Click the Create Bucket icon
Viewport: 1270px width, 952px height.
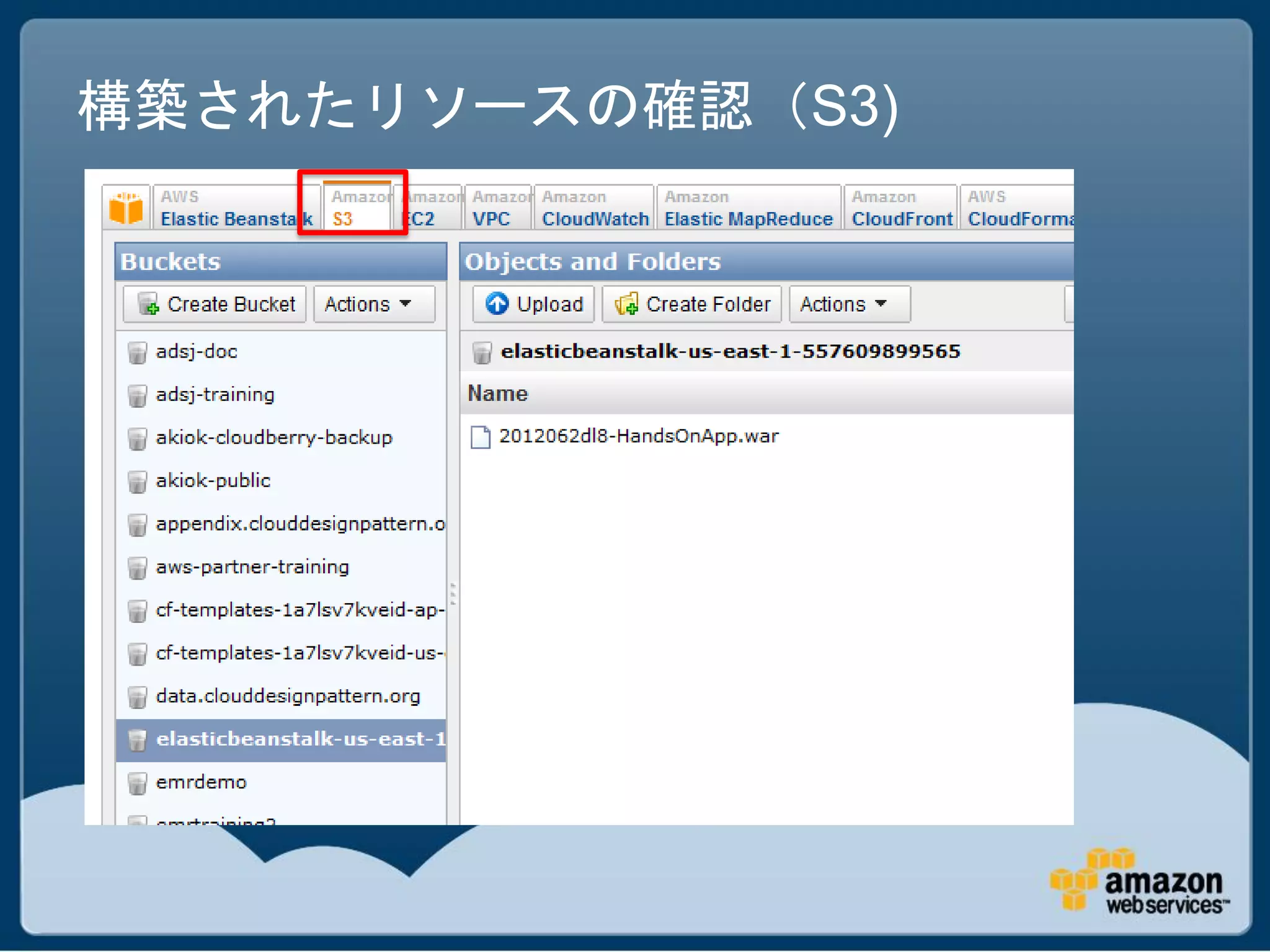(x=148, y=304)
